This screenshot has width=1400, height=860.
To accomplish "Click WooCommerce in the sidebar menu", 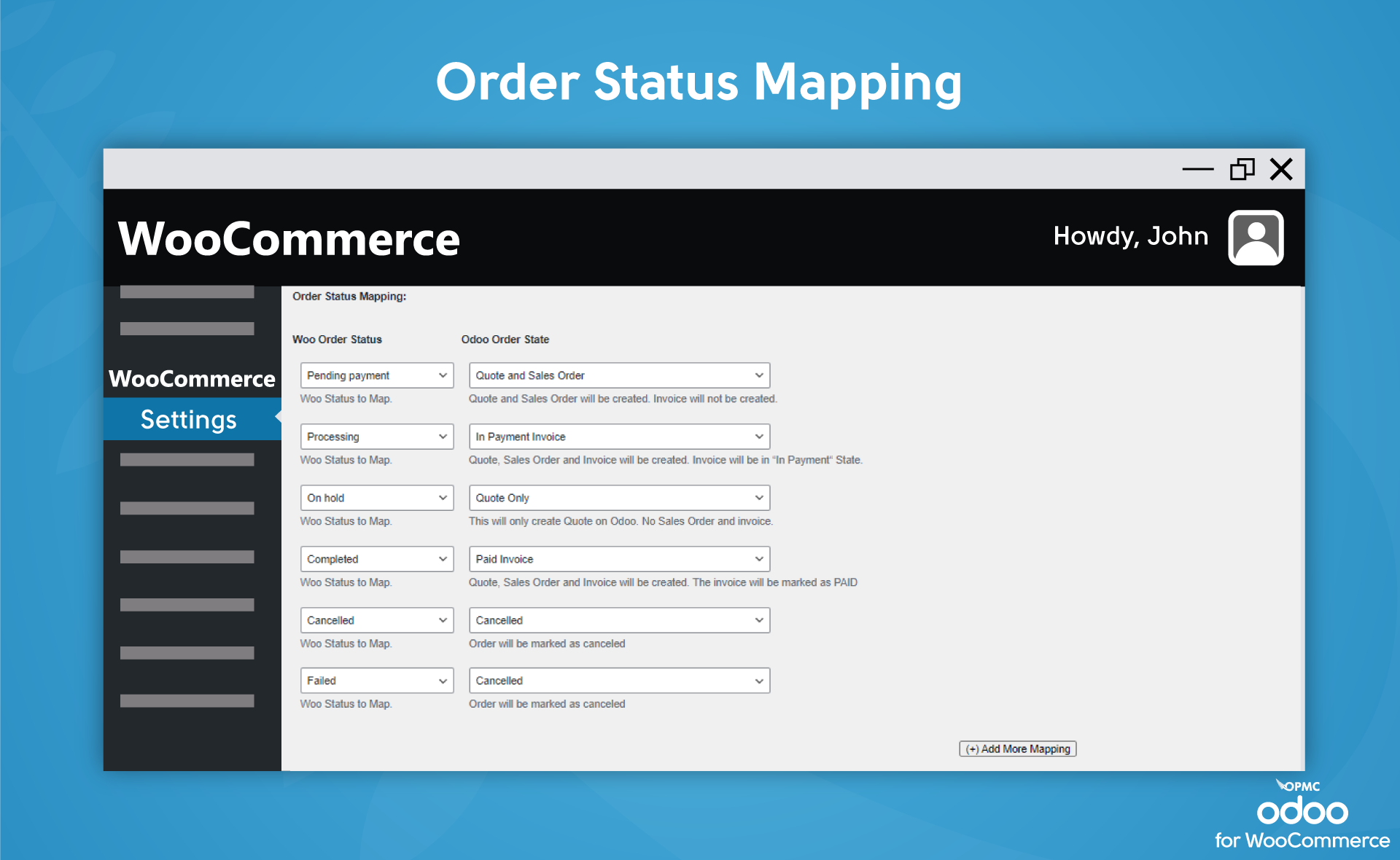I will (x=191, y=379).
